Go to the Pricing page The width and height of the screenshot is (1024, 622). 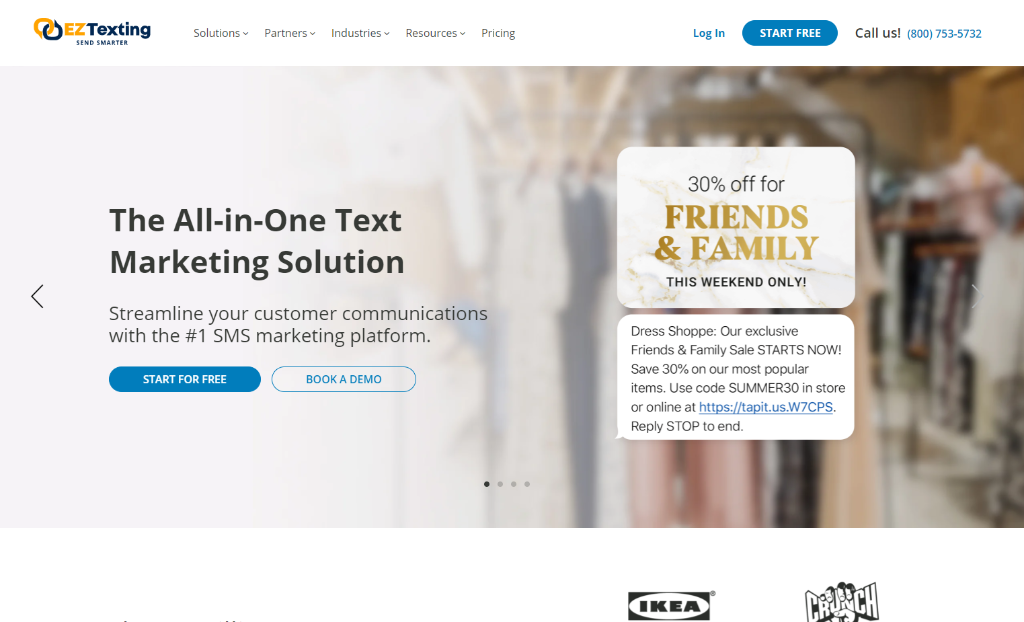pyautogui.click(x=498, y=33)
